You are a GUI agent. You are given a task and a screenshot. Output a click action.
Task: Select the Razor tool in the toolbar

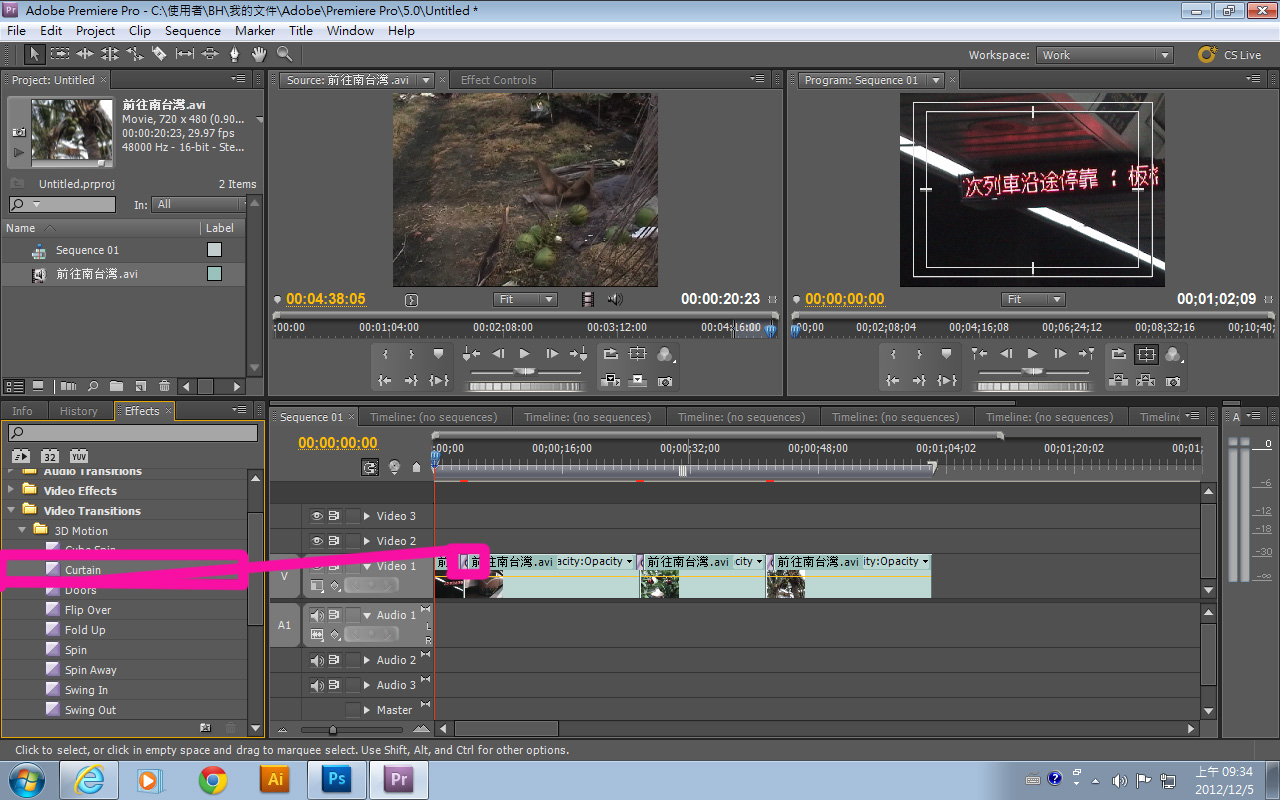159,55
